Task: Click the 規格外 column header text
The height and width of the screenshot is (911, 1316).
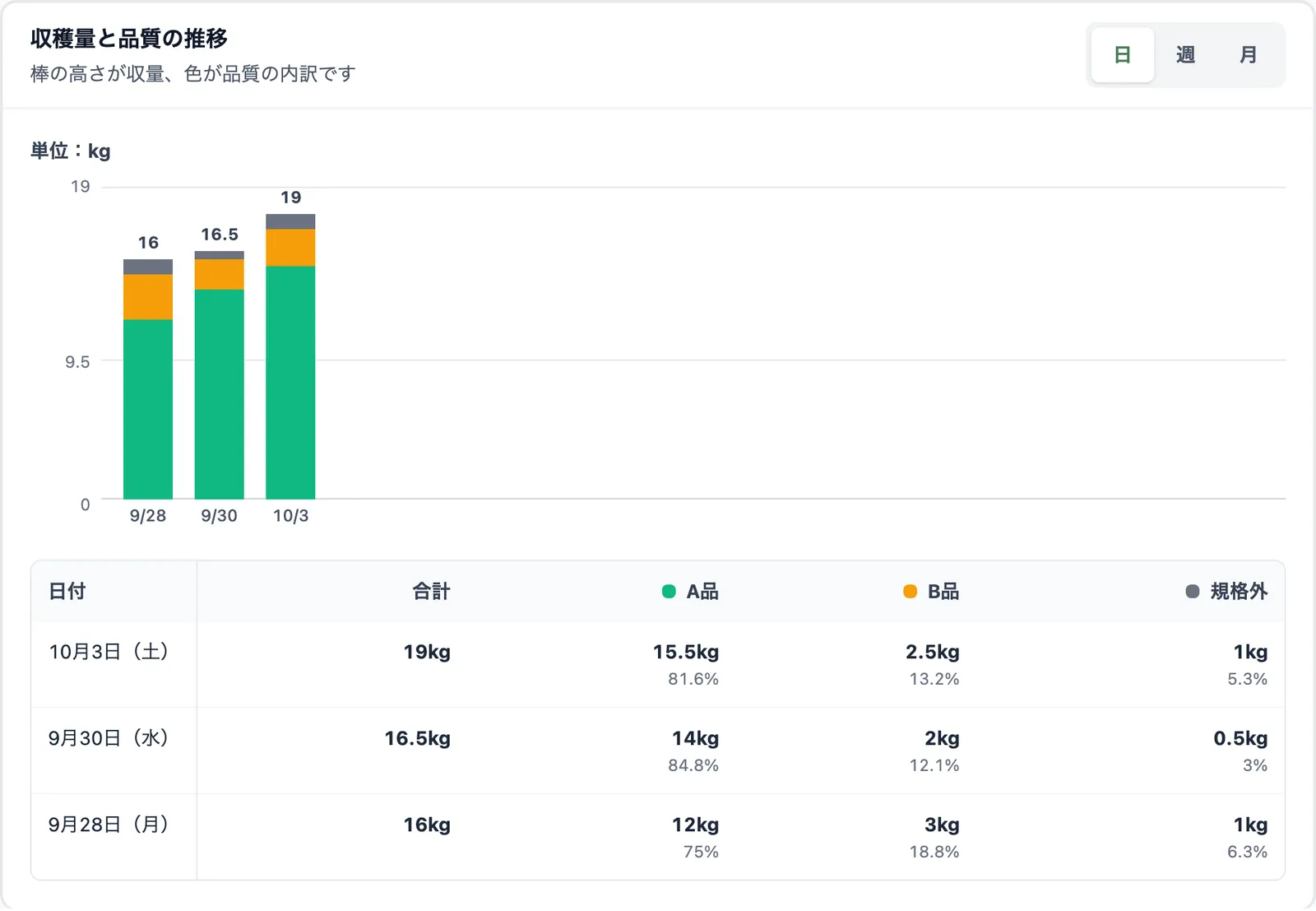Action: (x=1239, y=592)
